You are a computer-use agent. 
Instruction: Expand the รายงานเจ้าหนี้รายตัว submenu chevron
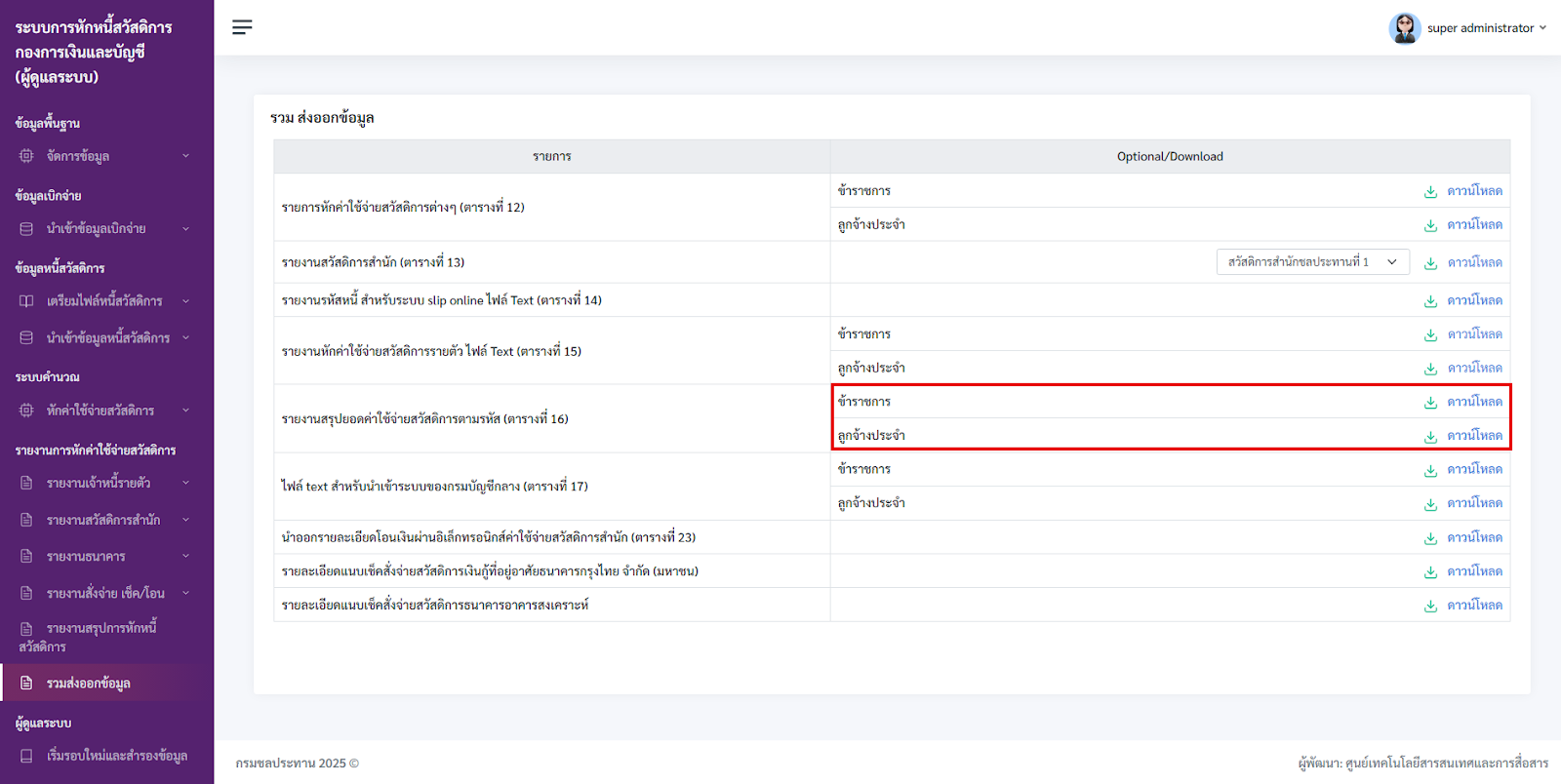[x=185, y=483]
